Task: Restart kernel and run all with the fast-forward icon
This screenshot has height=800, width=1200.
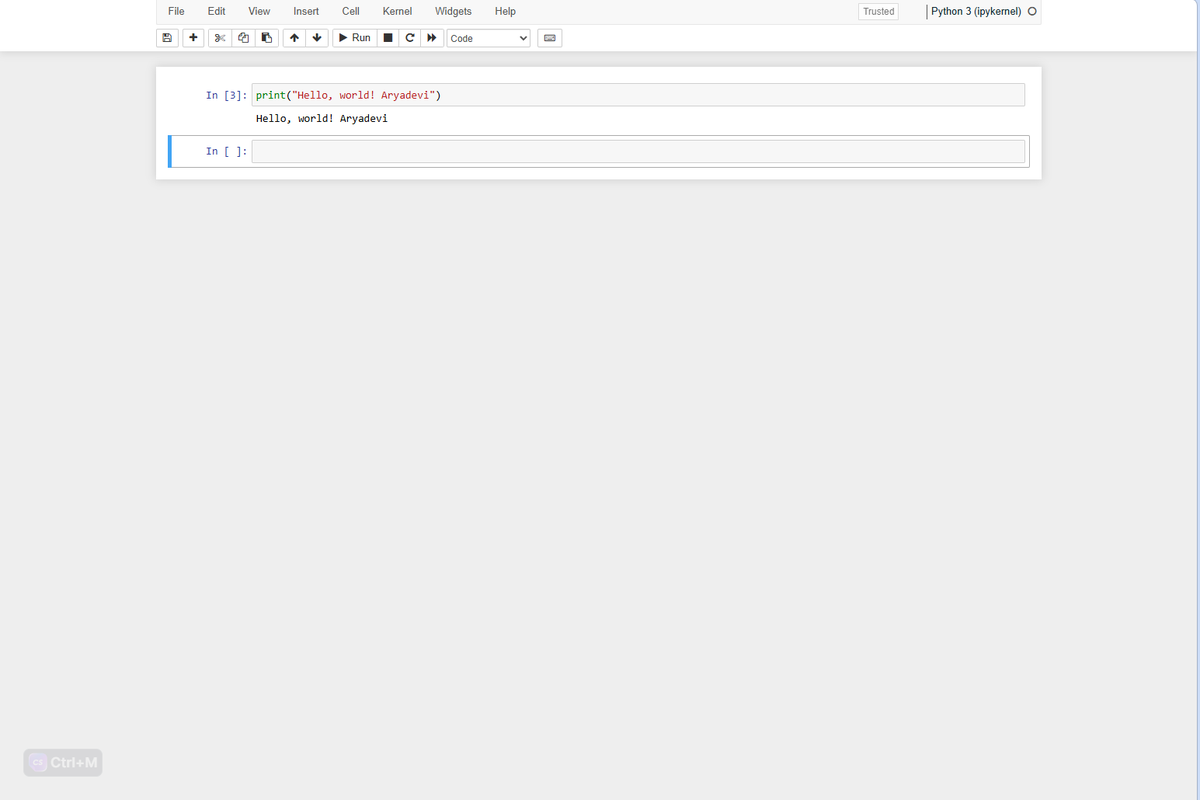Action: pos(432,38)
